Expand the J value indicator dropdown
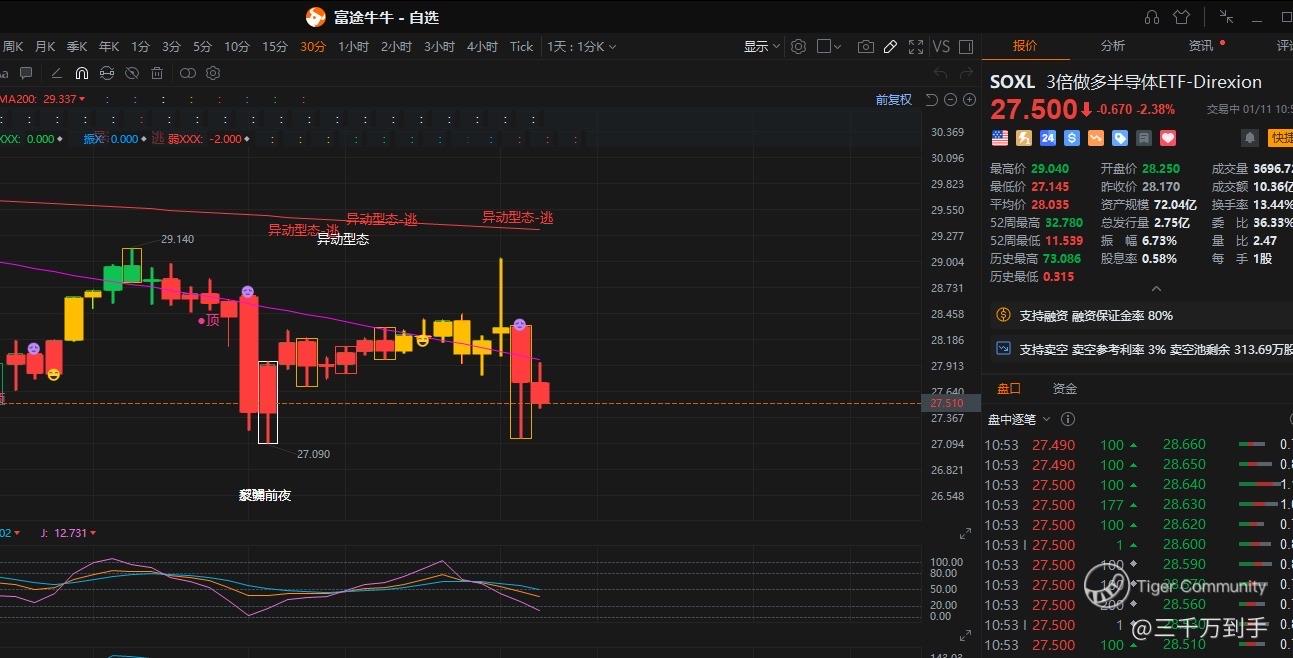This screenshot has height=658, width=1293. [x=93, y=533]
